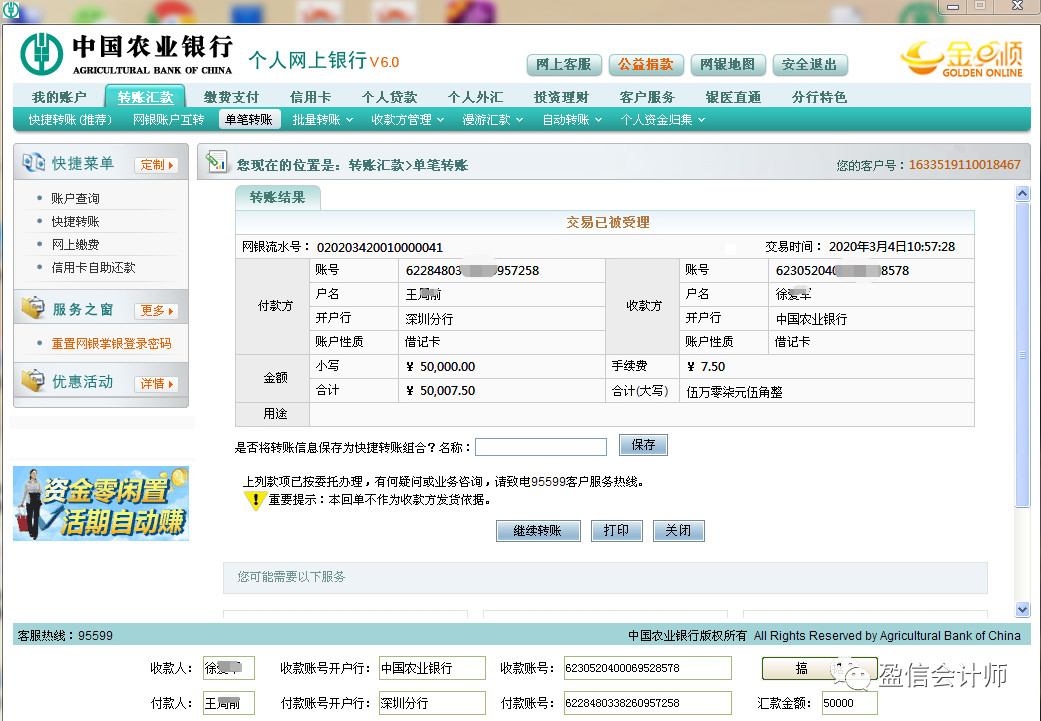Expand the 收款方管理 submenu
Image resolution: width=1041 pixels, height=721 pixels.
coord(407,120)
